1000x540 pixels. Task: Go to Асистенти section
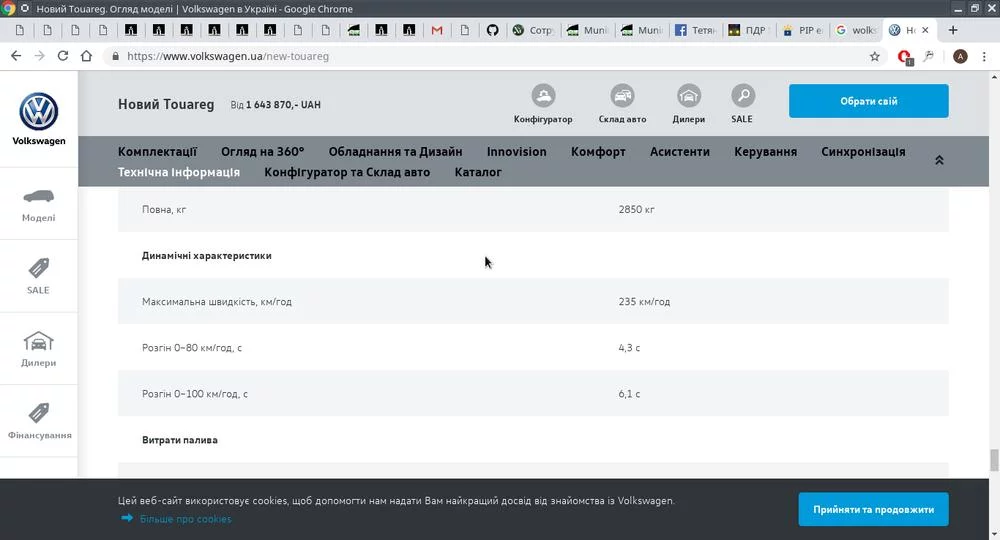[680, 152]
